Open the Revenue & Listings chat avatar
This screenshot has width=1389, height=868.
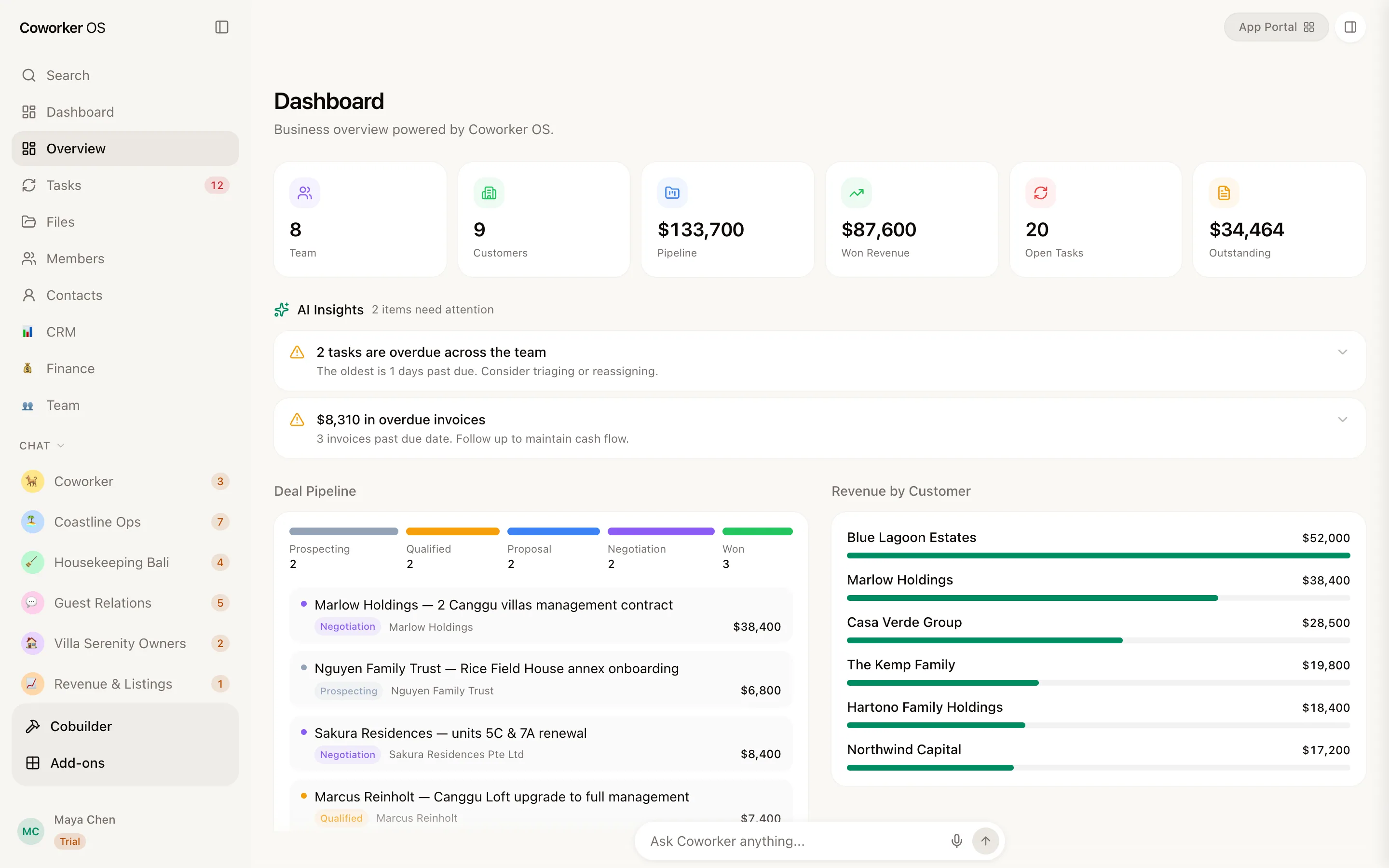[x=32, y=684]
